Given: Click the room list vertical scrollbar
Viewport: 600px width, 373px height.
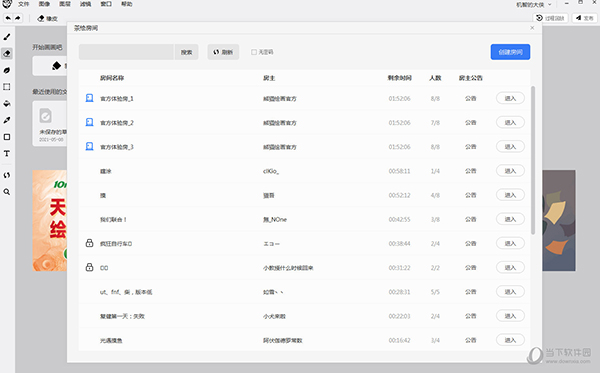Looking at the screenshot, I should (533, 160).
